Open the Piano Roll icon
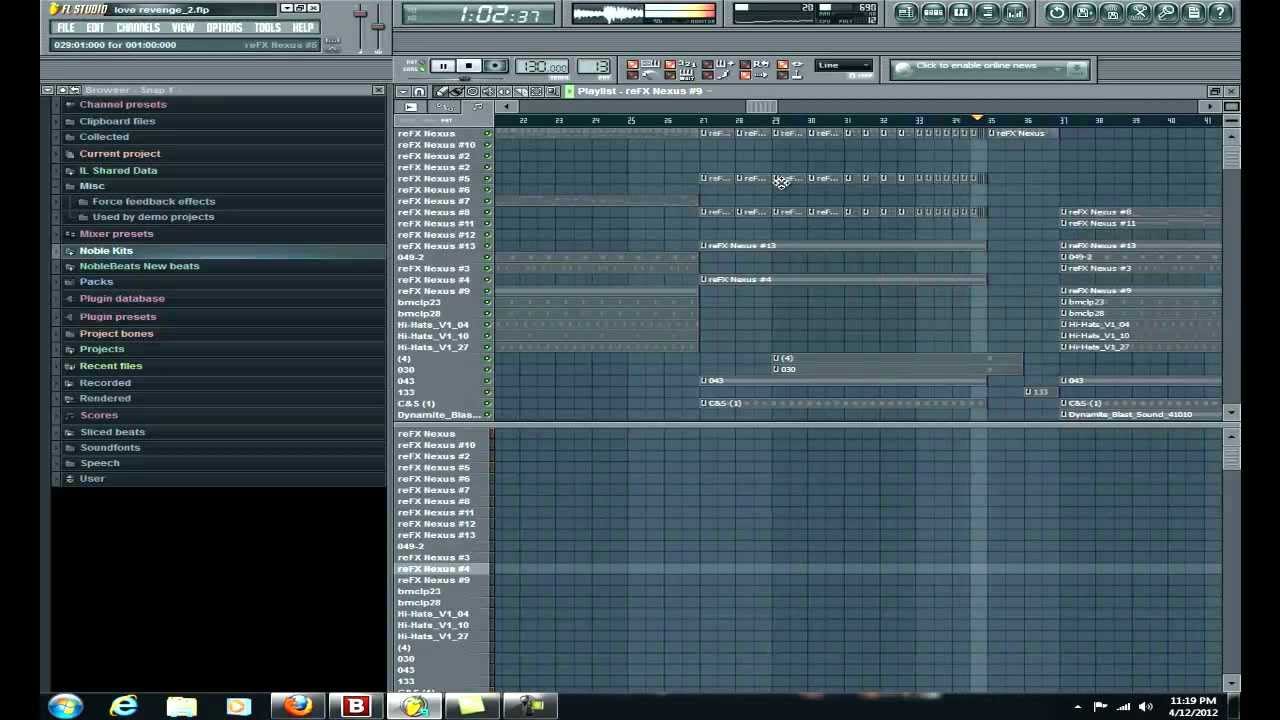1280x720 pixels. pos(960,12)
